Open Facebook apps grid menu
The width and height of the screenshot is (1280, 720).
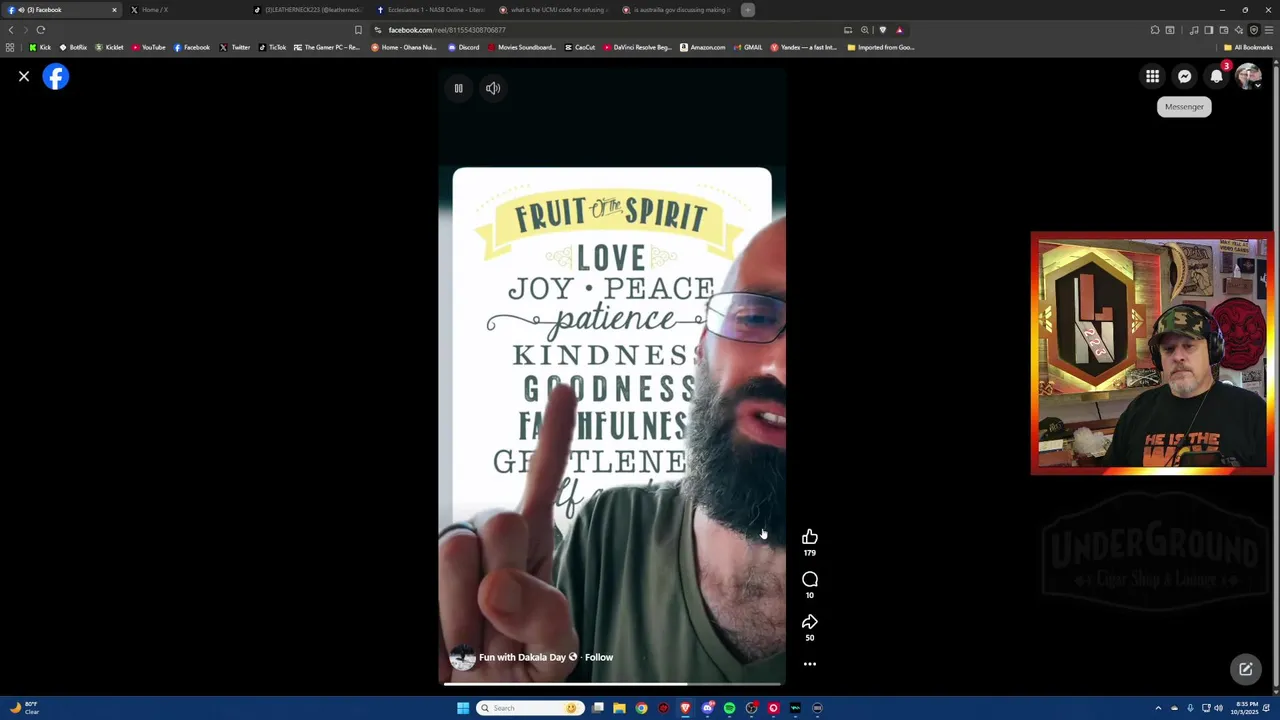(1153, 76)
